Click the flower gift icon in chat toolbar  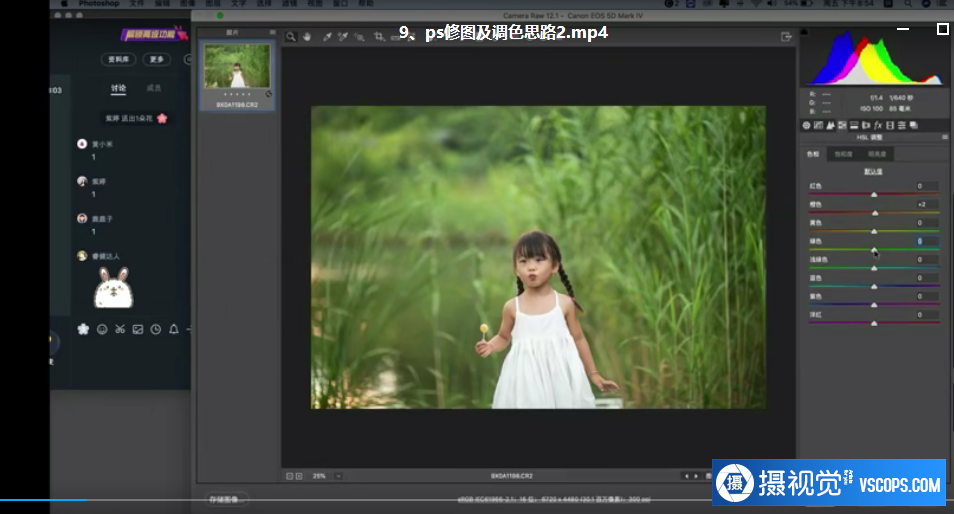click(x=83, y=329)
